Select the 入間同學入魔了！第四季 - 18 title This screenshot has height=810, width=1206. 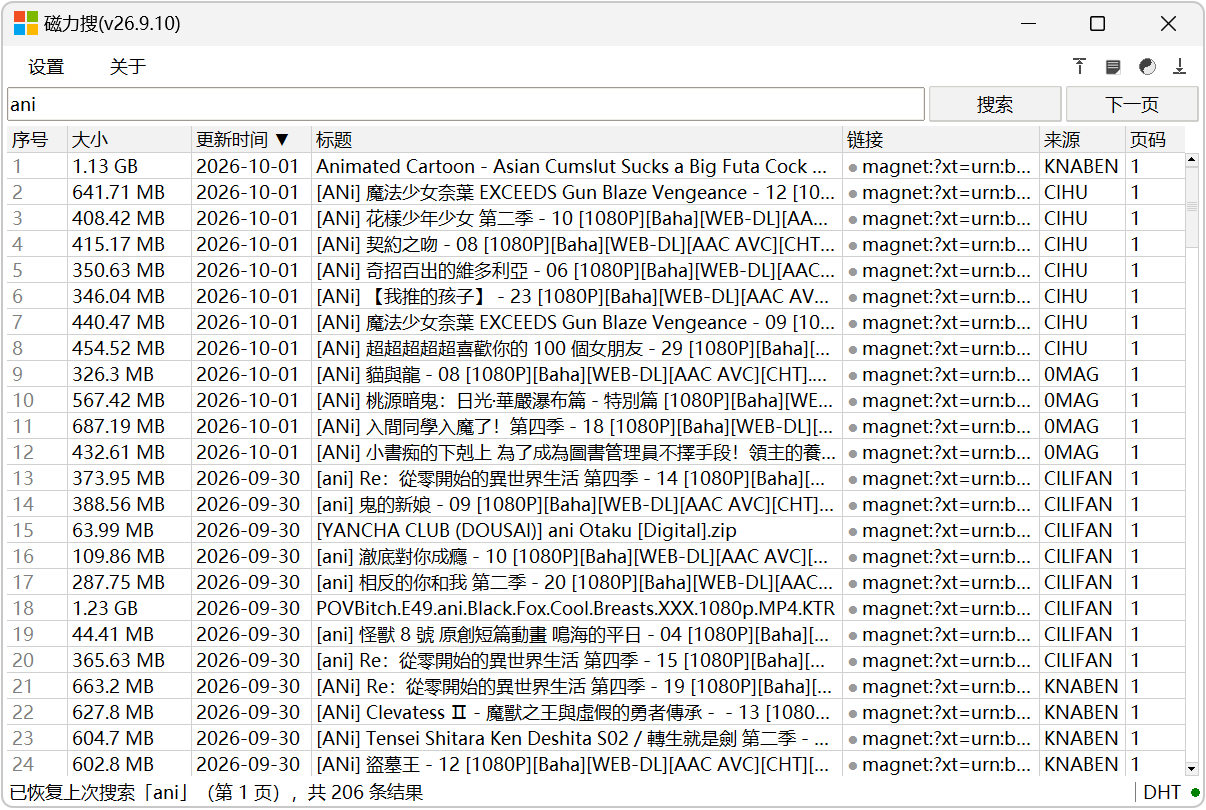[x=576, y=426]
